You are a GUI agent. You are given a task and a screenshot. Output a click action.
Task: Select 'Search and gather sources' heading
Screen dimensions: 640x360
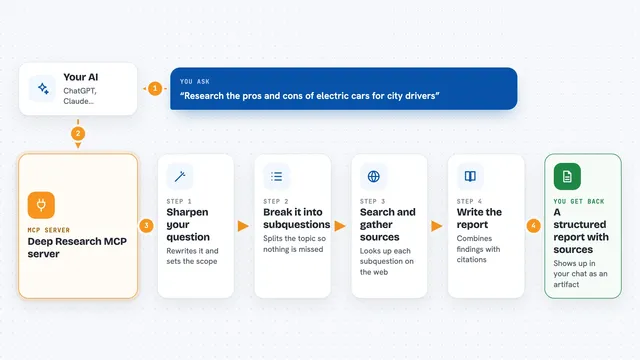387,224
